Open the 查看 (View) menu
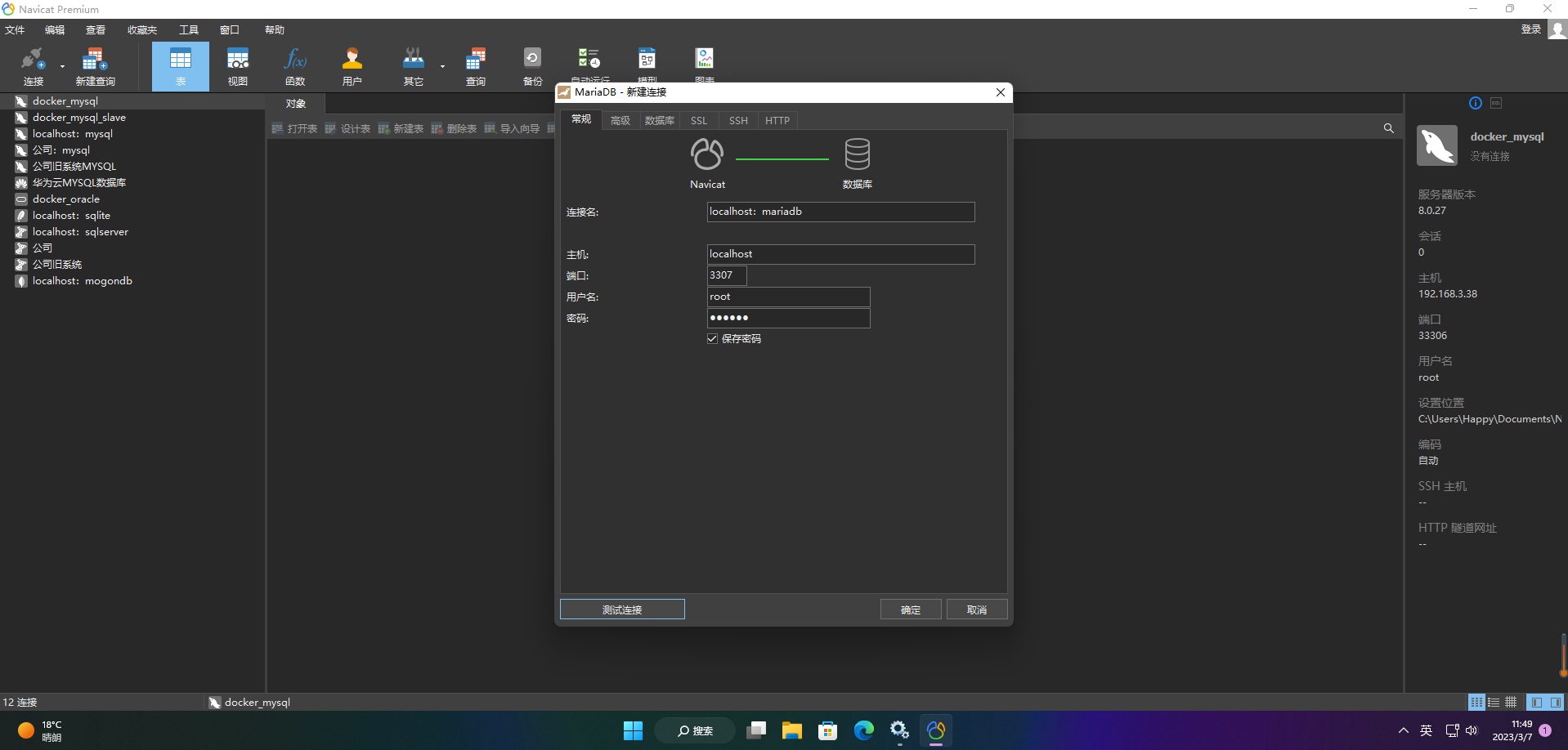1568x750 pixels. (x=96, y=30)
